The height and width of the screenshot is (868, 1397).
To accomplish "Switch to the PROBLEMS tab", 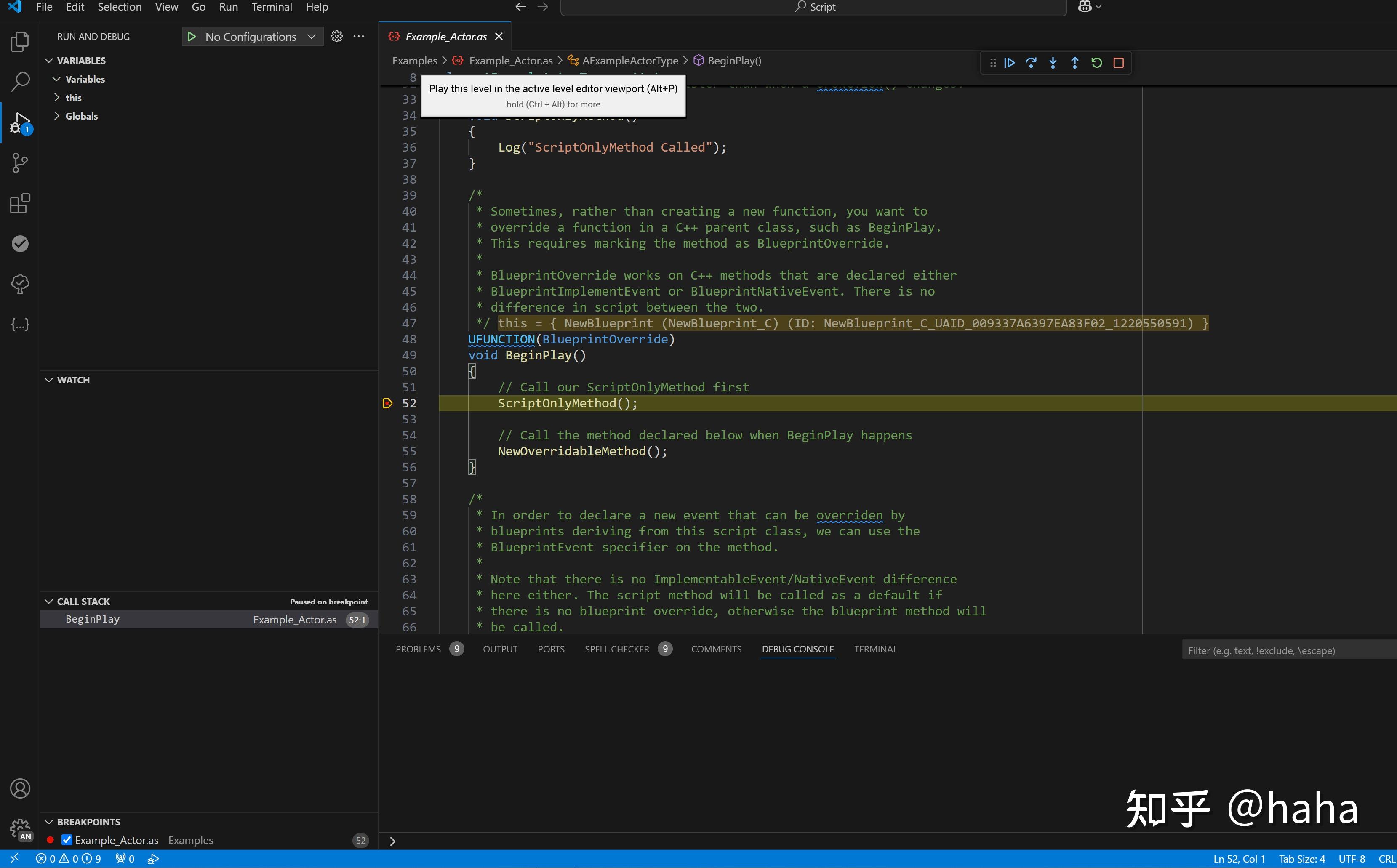I will point(418,649).
